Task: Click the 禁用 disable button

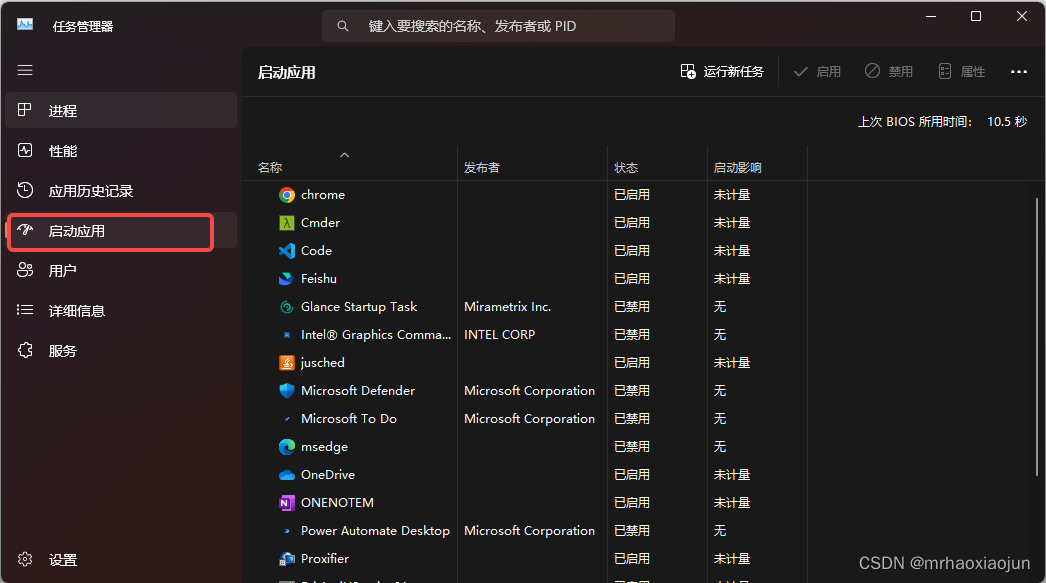Action: [889, 71]
